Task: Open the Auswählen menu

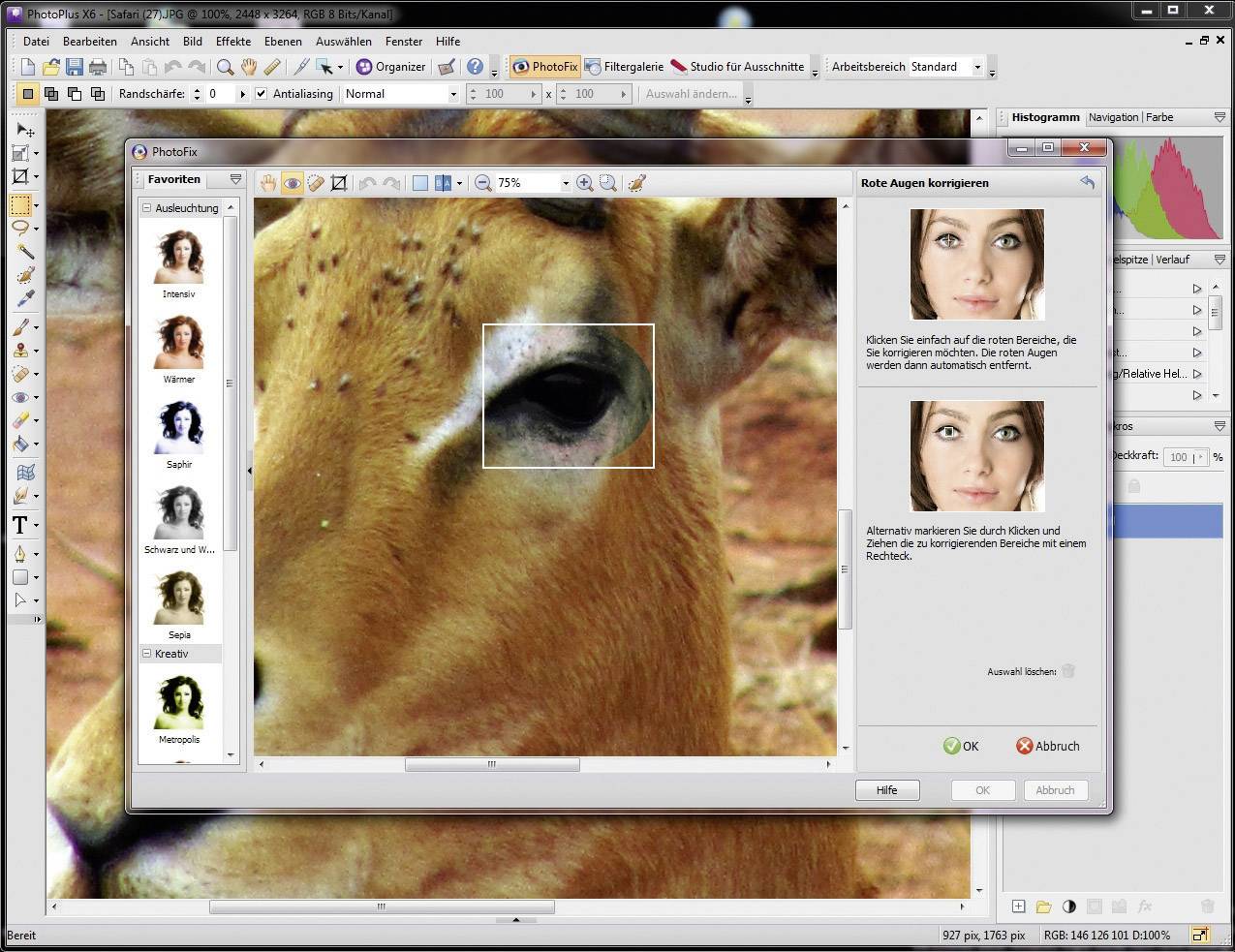Action: tap(344, 42)
